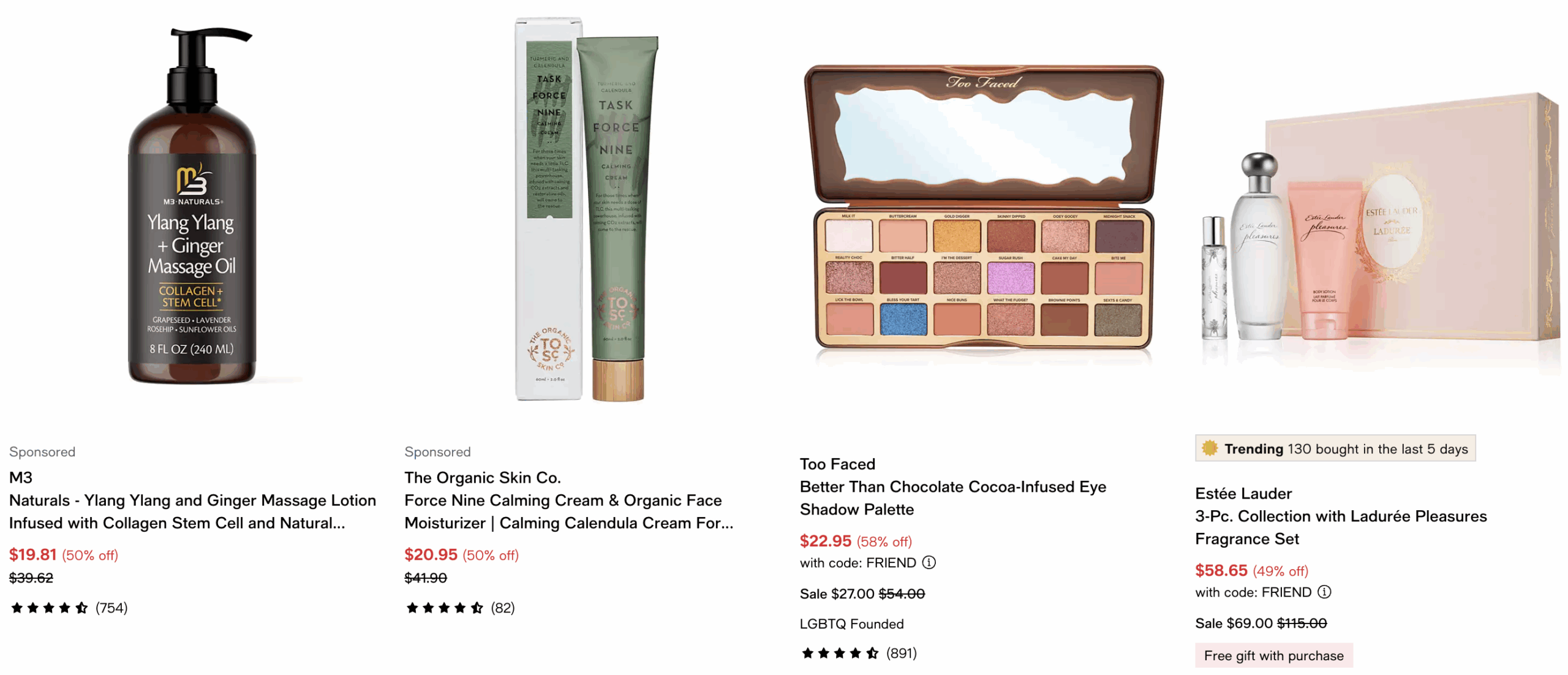Open Better Than Chocolate Eye Shadow Palette link
1568x675 pixels.
point(952,498)
